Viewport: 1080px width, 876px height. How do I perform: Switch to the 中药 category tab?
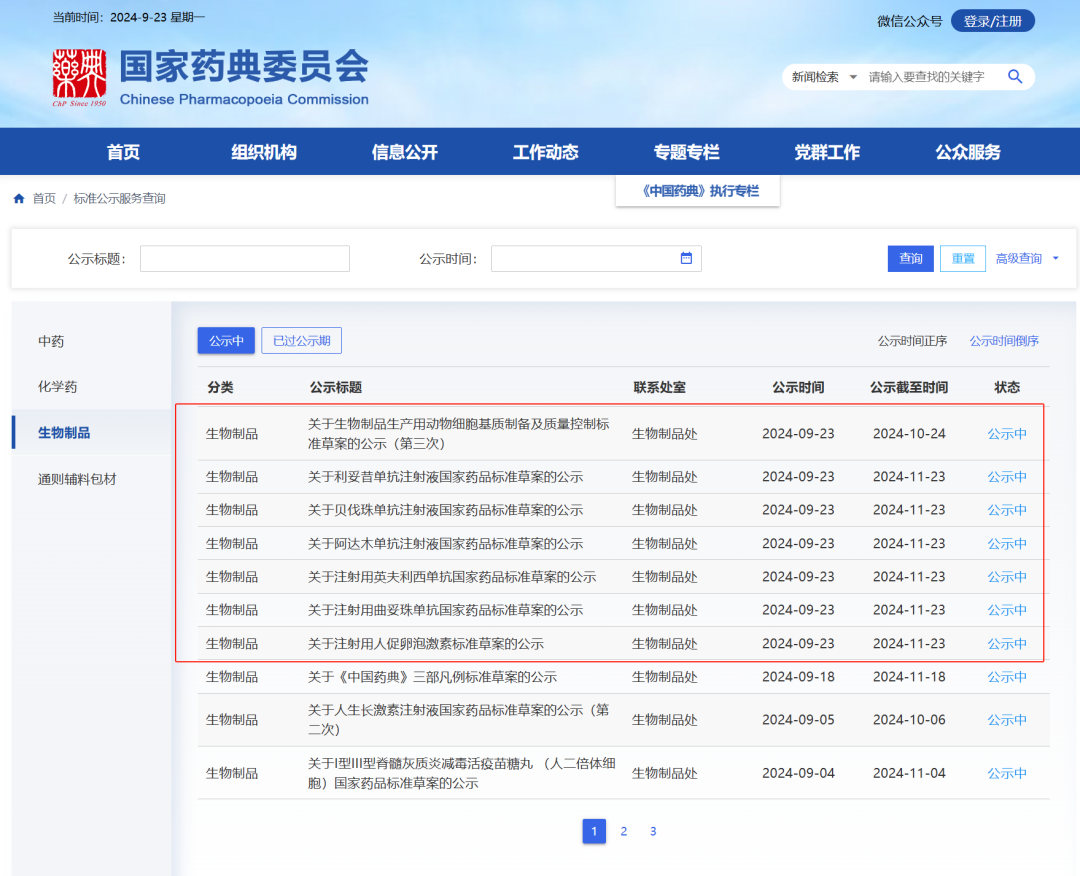(49, 340)
